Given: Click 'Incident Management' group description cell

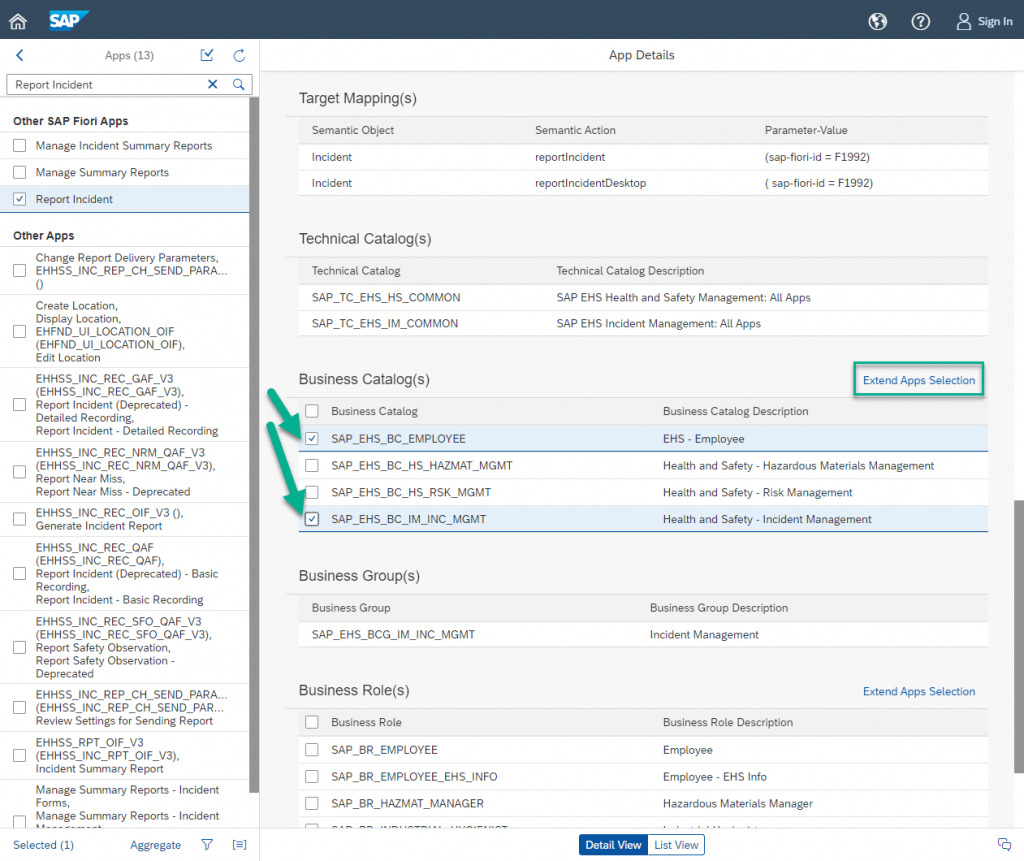Looking at the screenshot, I should point(704,634).
